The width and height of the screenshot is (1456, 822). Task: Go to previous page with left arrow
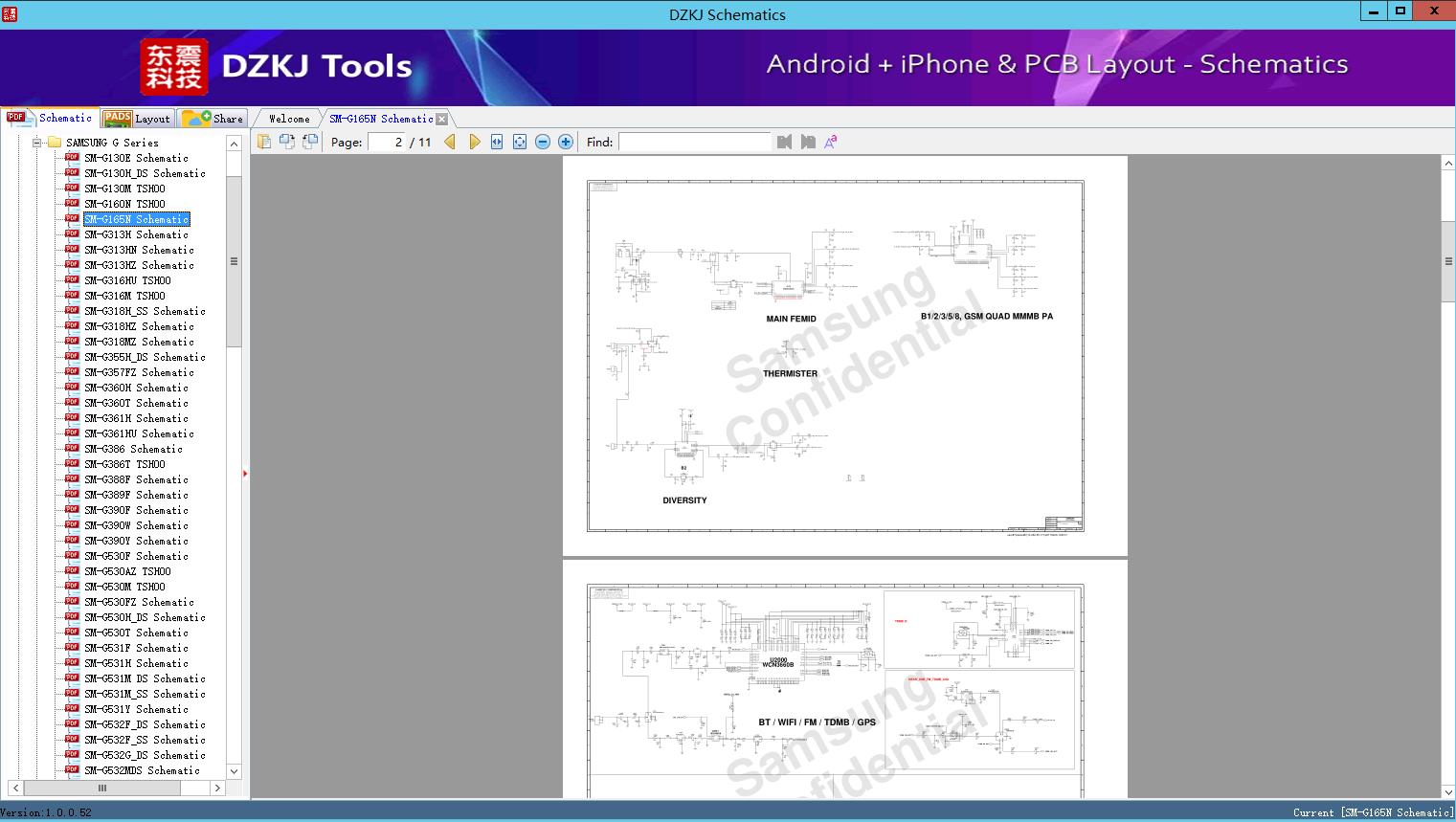point(450,142)
